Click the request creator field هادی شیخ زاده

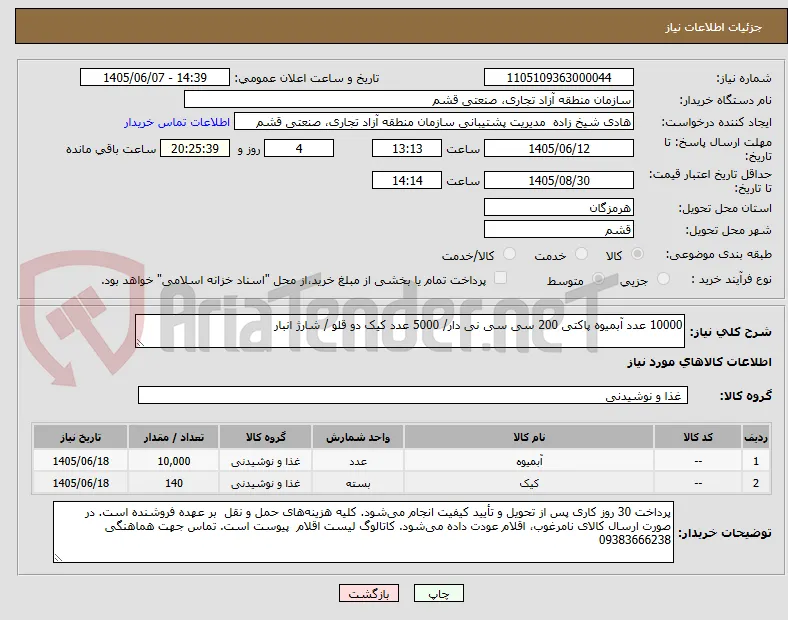[x=434, y=122]
